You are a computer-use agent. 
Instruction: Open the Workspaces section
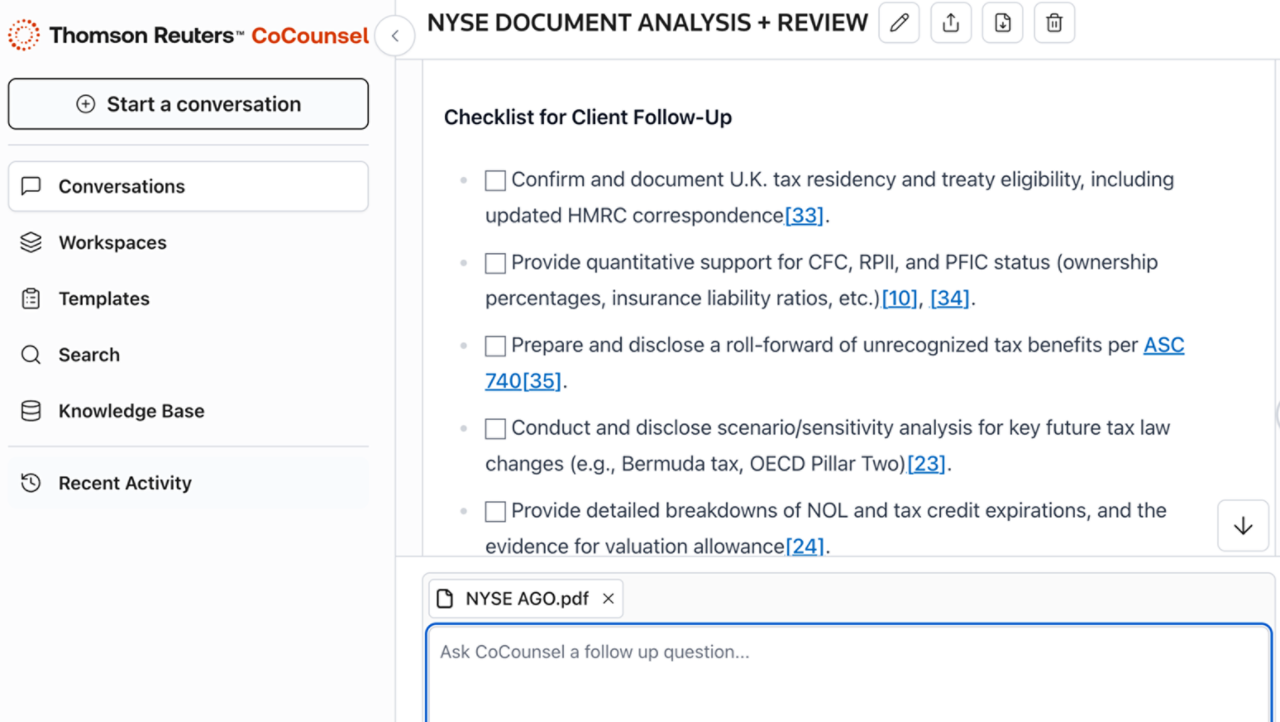(x=112, y=243)
